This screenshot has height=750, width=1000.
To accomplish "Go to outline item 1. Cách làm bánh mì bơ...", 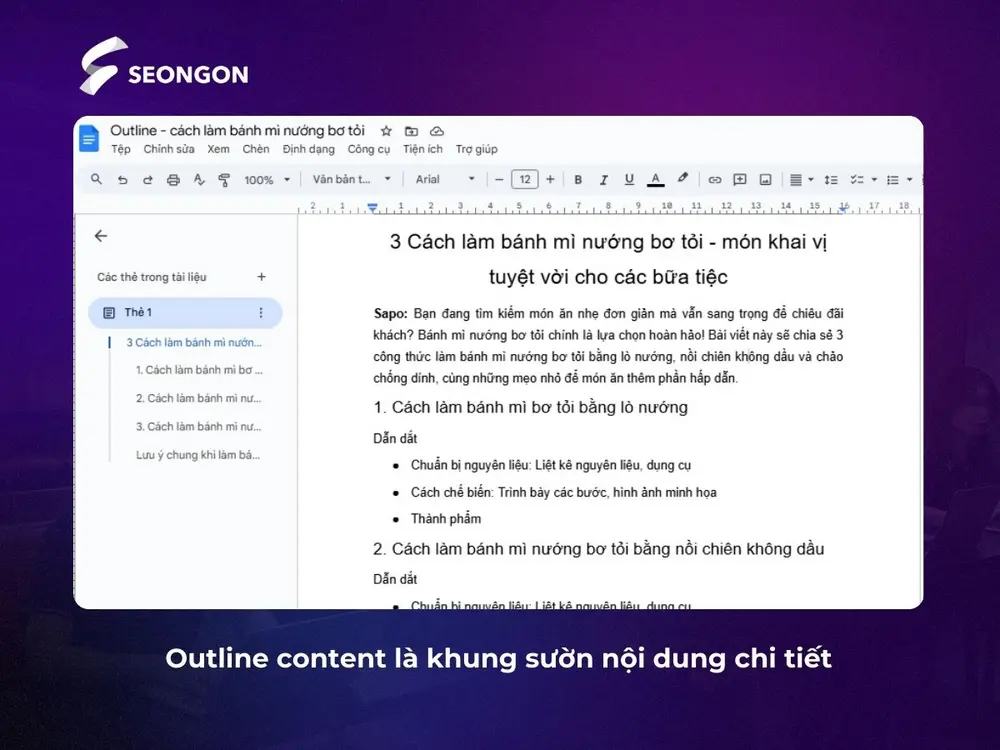I will (199, 370).
